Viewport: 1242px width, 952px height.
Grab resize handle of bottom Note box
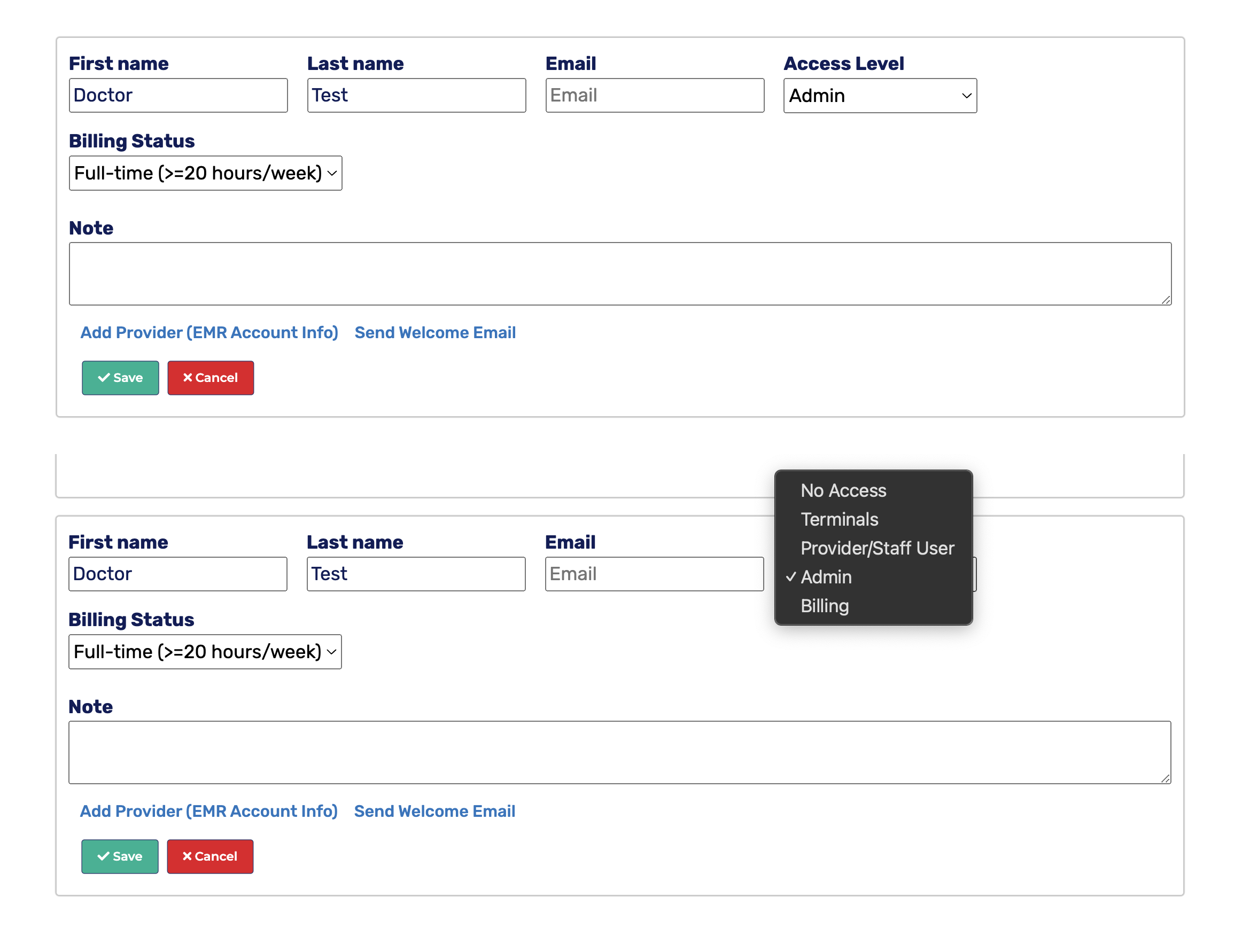[1165, 778]
